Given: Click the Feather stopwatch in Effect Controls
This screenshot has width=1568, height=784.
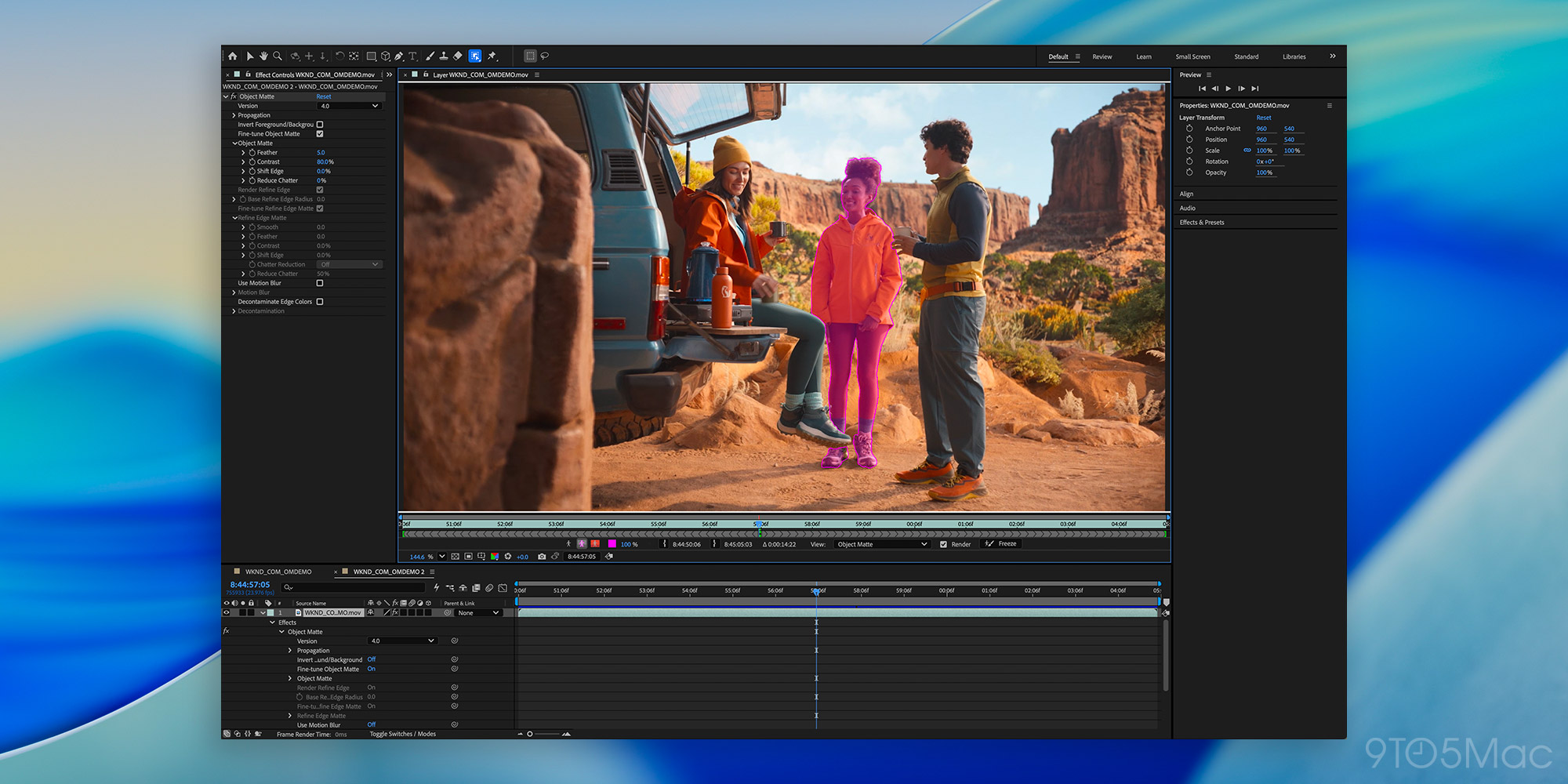Looking at the screenshot, I should 252,152.
